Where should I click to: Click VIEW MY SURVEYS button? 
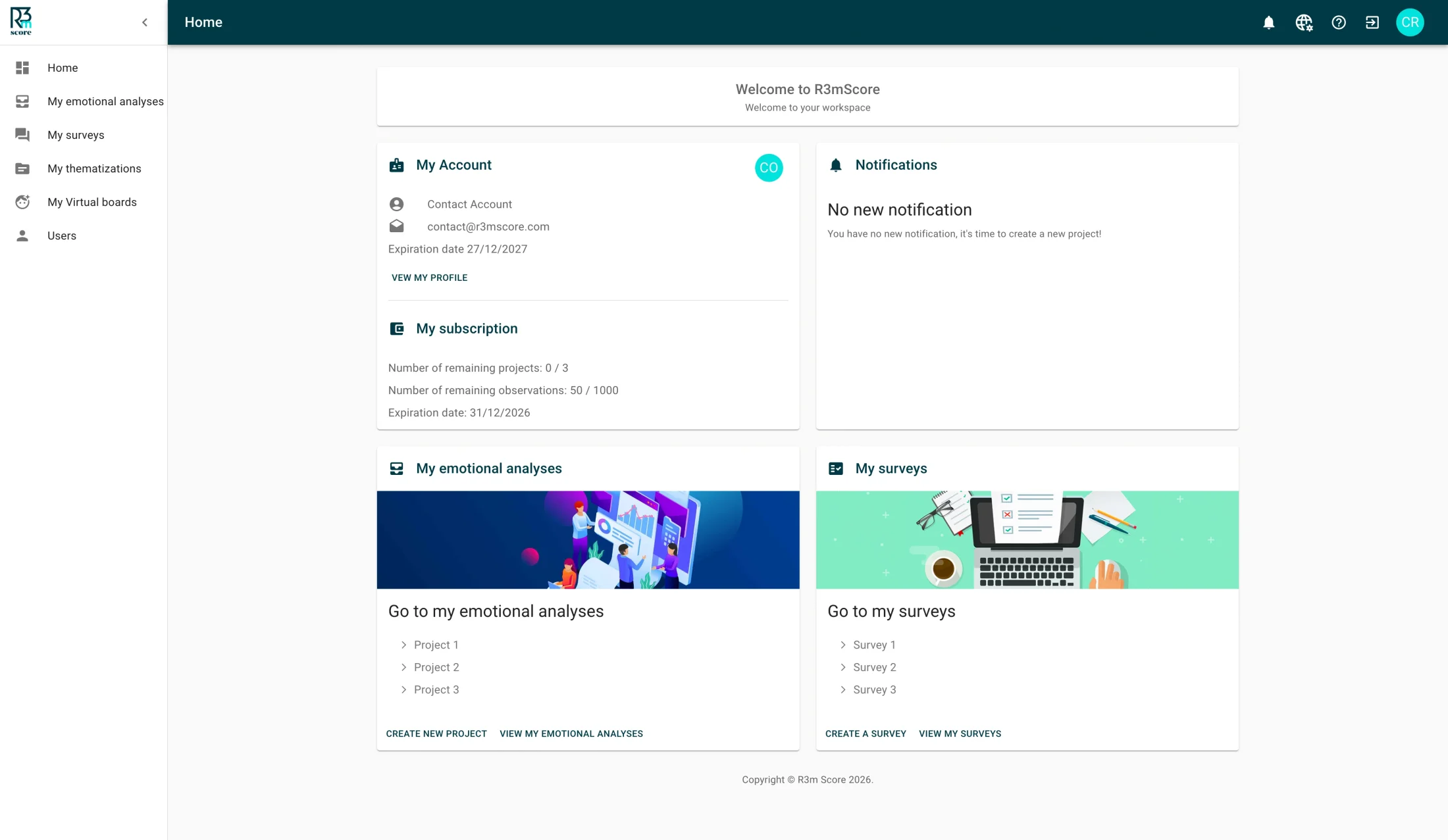click(960, 734)
